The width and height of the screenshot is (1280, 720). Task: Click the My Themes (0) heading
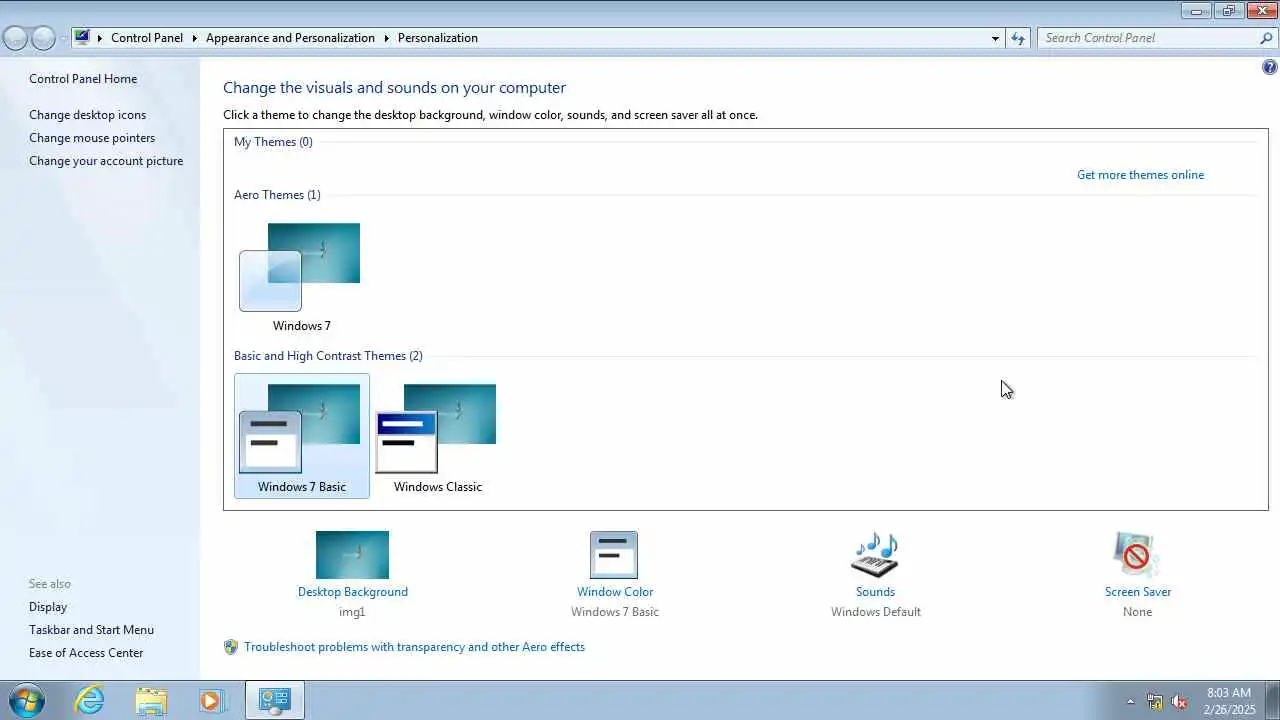click(x=273, y=142)
